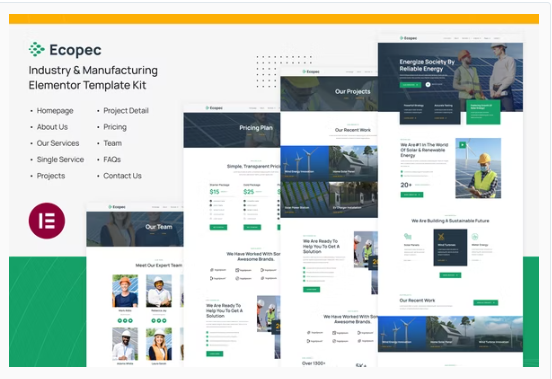This screenshot has width=552, height=379.
Task: Click the '20+' statistic on the homepage
Action: coord(406,185)
